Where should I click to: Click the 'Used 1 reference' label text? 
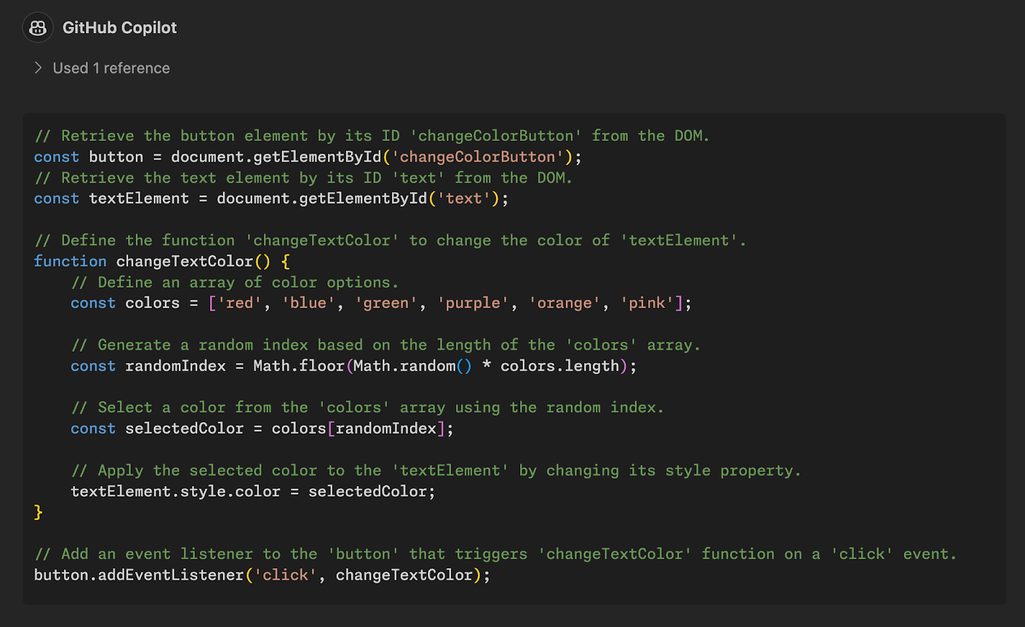tap(111, 68)
